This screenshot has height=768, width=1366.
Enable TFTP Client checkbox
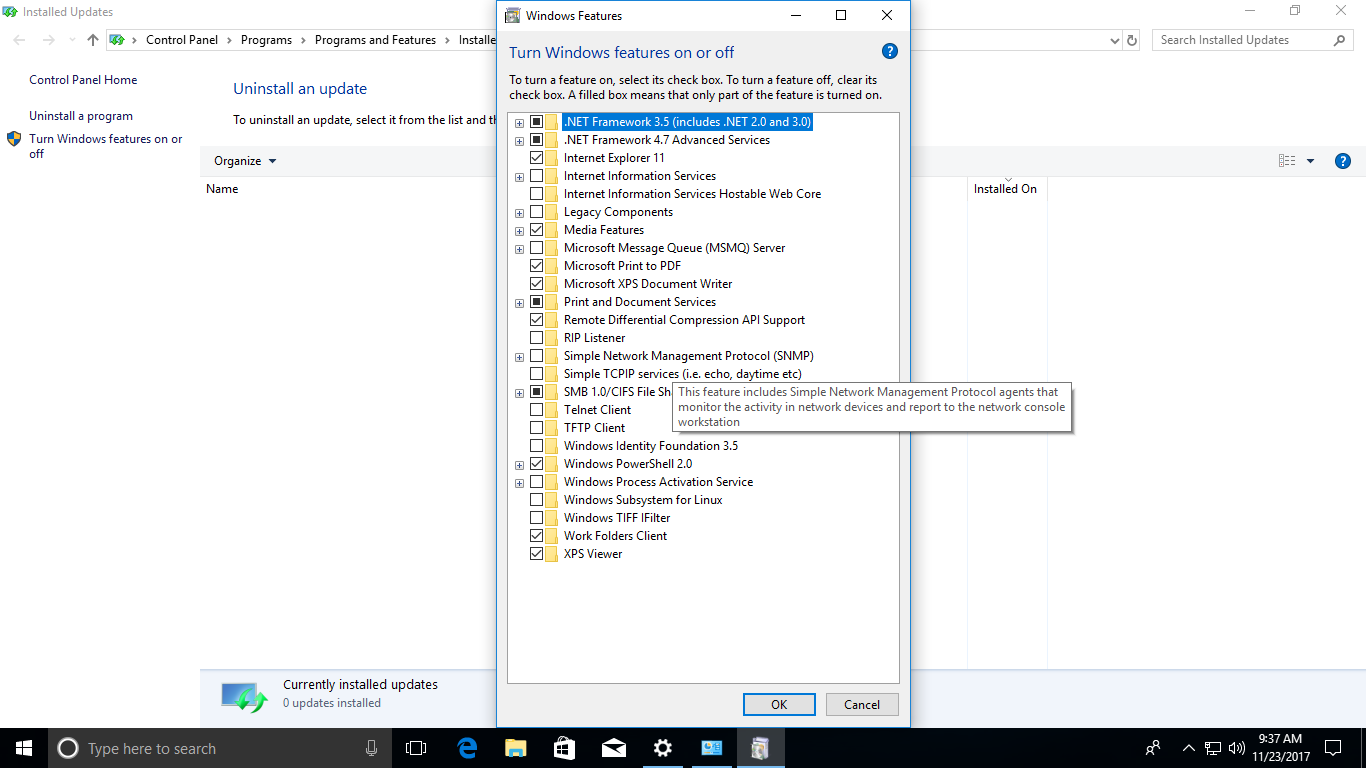click(x=537, y=428)
